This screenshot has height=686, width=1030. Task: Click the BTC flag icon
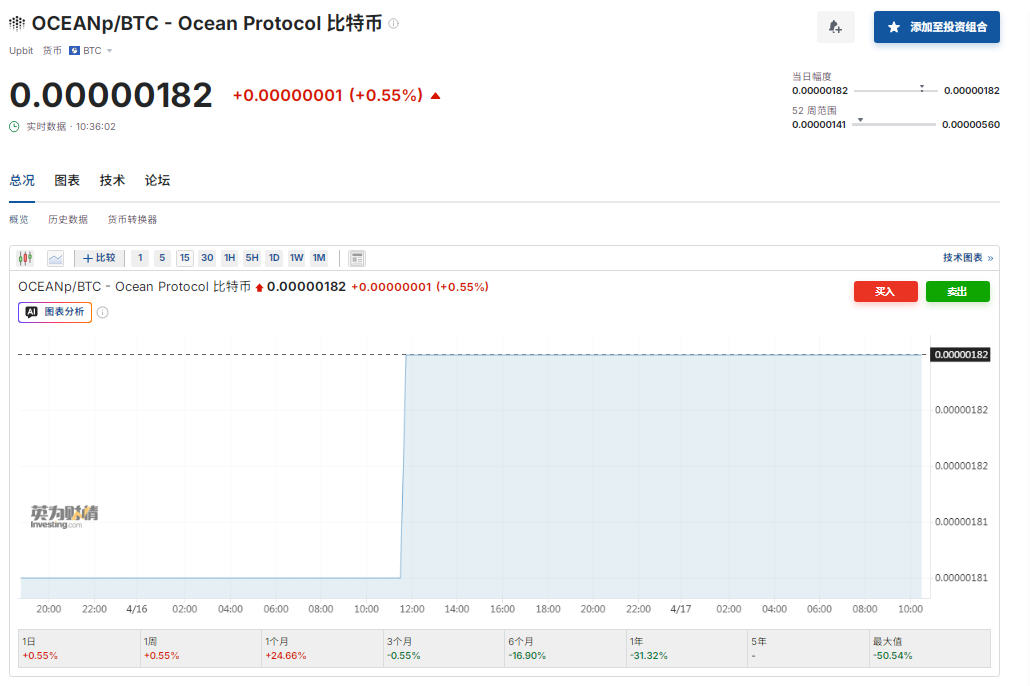point(74,51)
